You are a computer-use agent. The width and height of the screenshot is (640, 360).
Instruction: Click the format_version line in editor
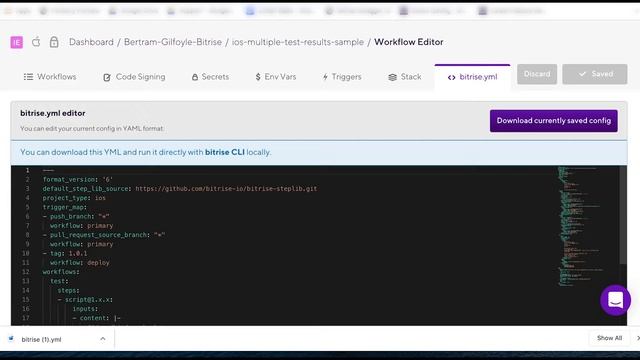coord(78,180)
